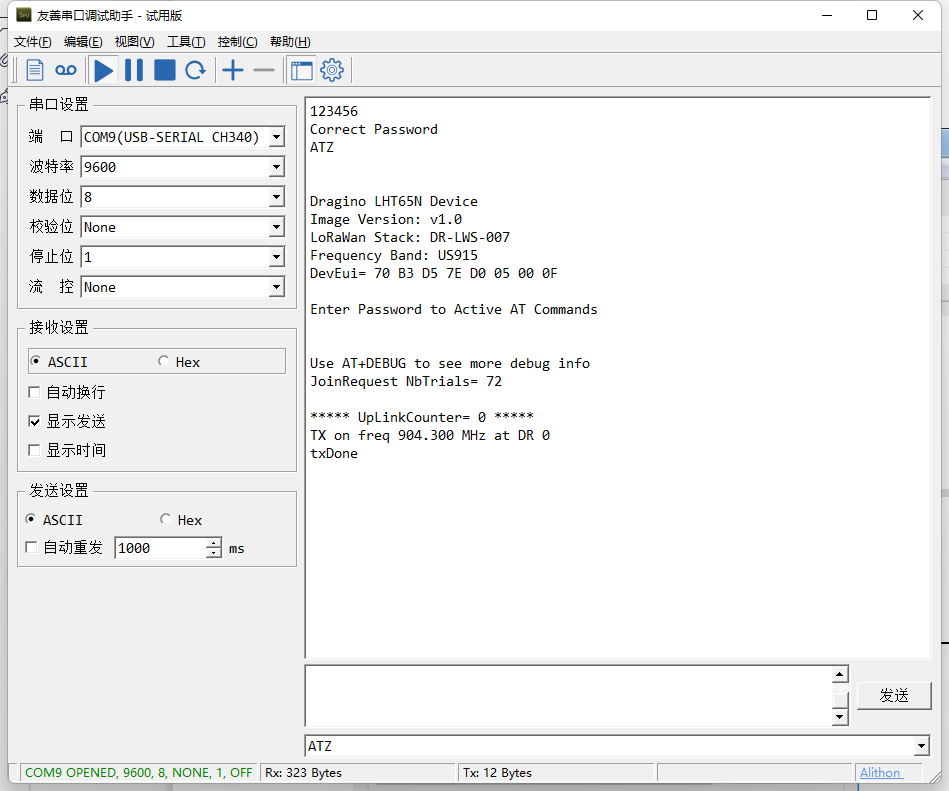Image resolution: width=949 pixels, height=791 pixels.
Task: Expand the COM9 port dropdown
Action: pyautogui.click(x=277, y=137)
